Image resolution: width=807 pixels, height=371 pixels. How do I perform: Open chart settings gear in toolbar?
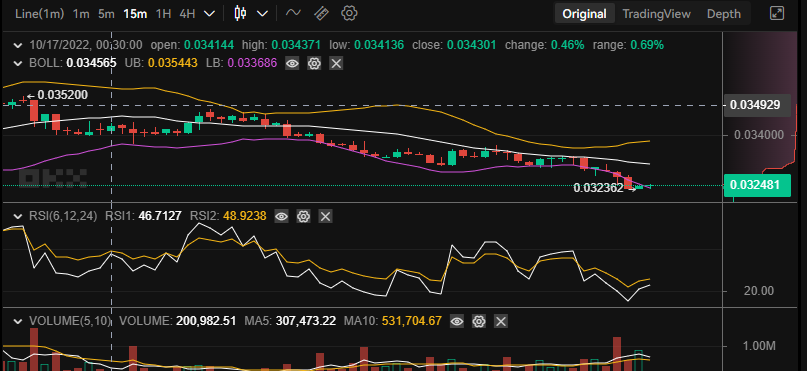[x=349, y=13]
